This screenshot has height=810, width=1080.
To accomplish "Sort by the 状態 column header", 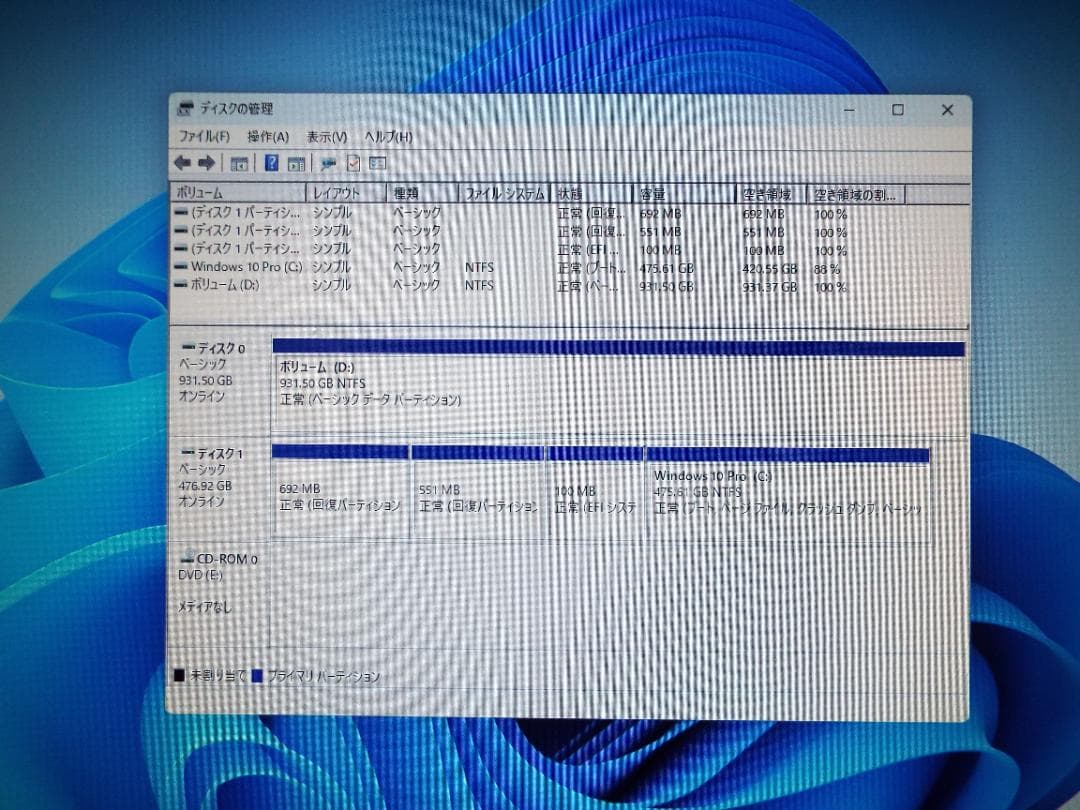I will pos(592,194).
